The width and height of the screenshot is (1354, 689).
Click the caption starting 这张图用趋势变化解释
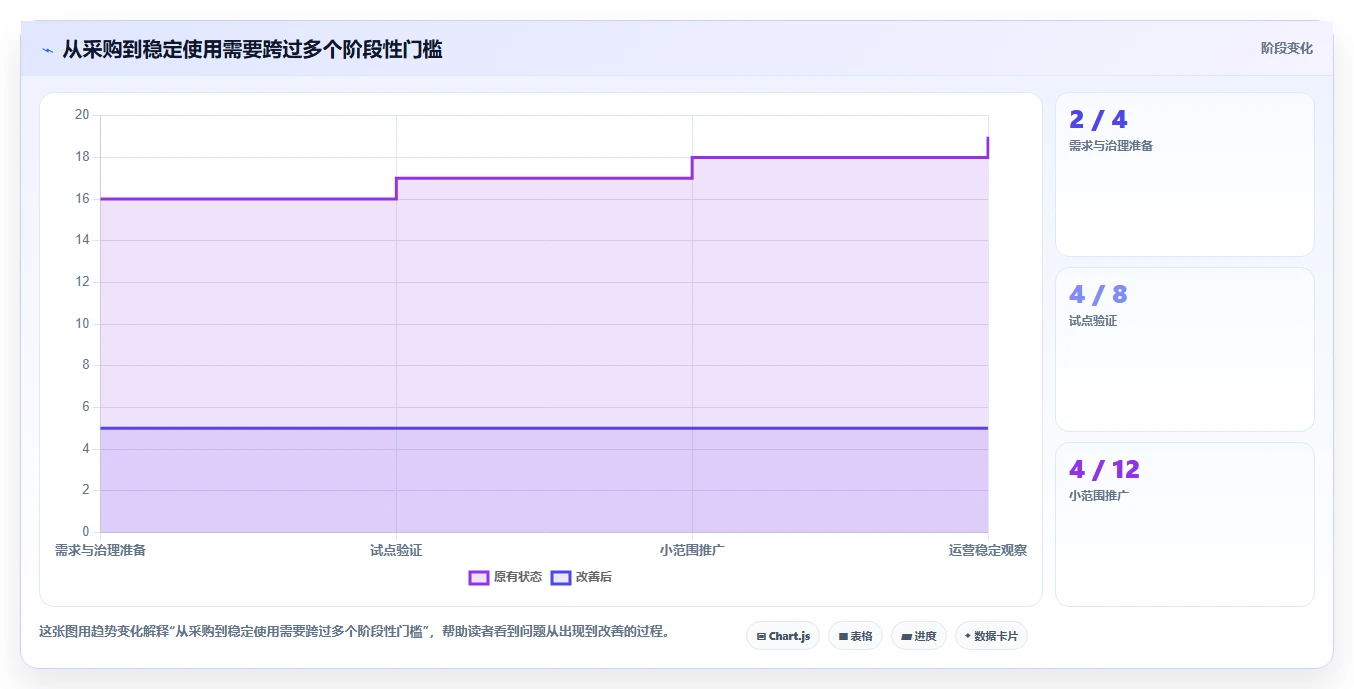coord(354,632)
